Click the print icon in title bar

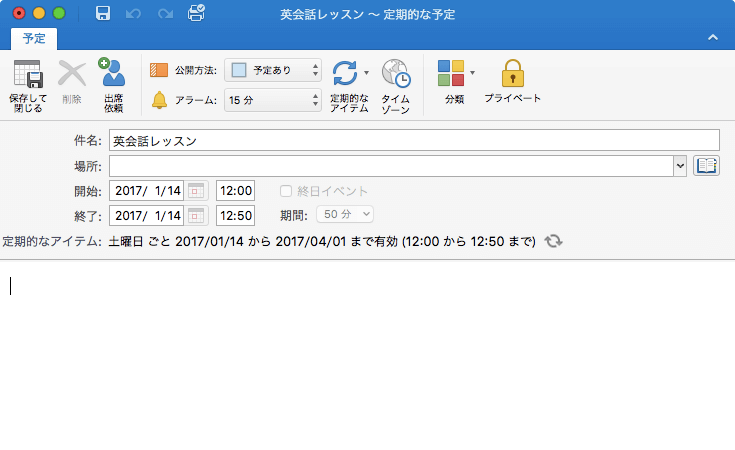point(196,13)
